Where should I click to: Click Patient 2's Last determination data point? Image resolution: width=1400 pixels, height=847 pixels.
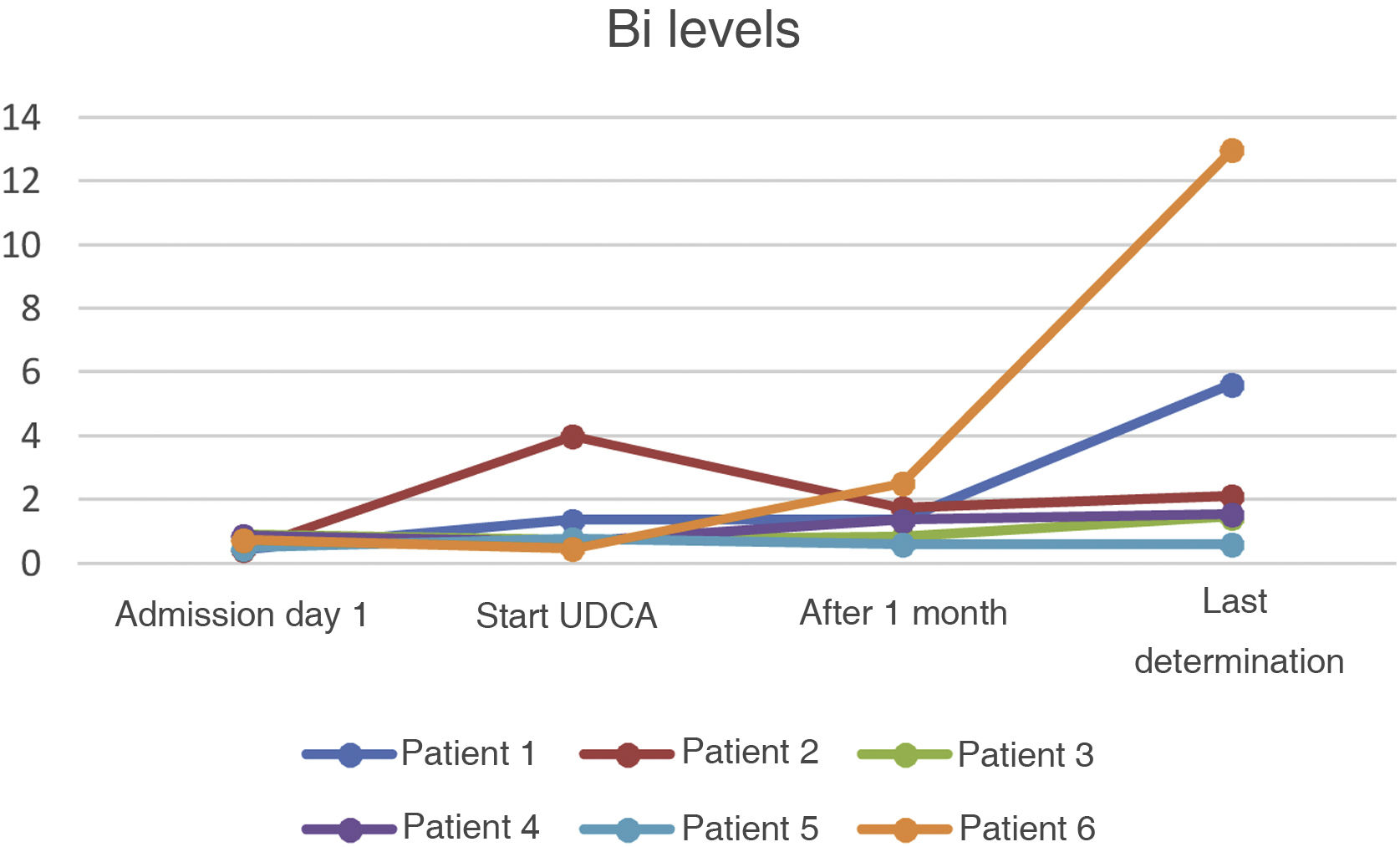[1232, 496]
